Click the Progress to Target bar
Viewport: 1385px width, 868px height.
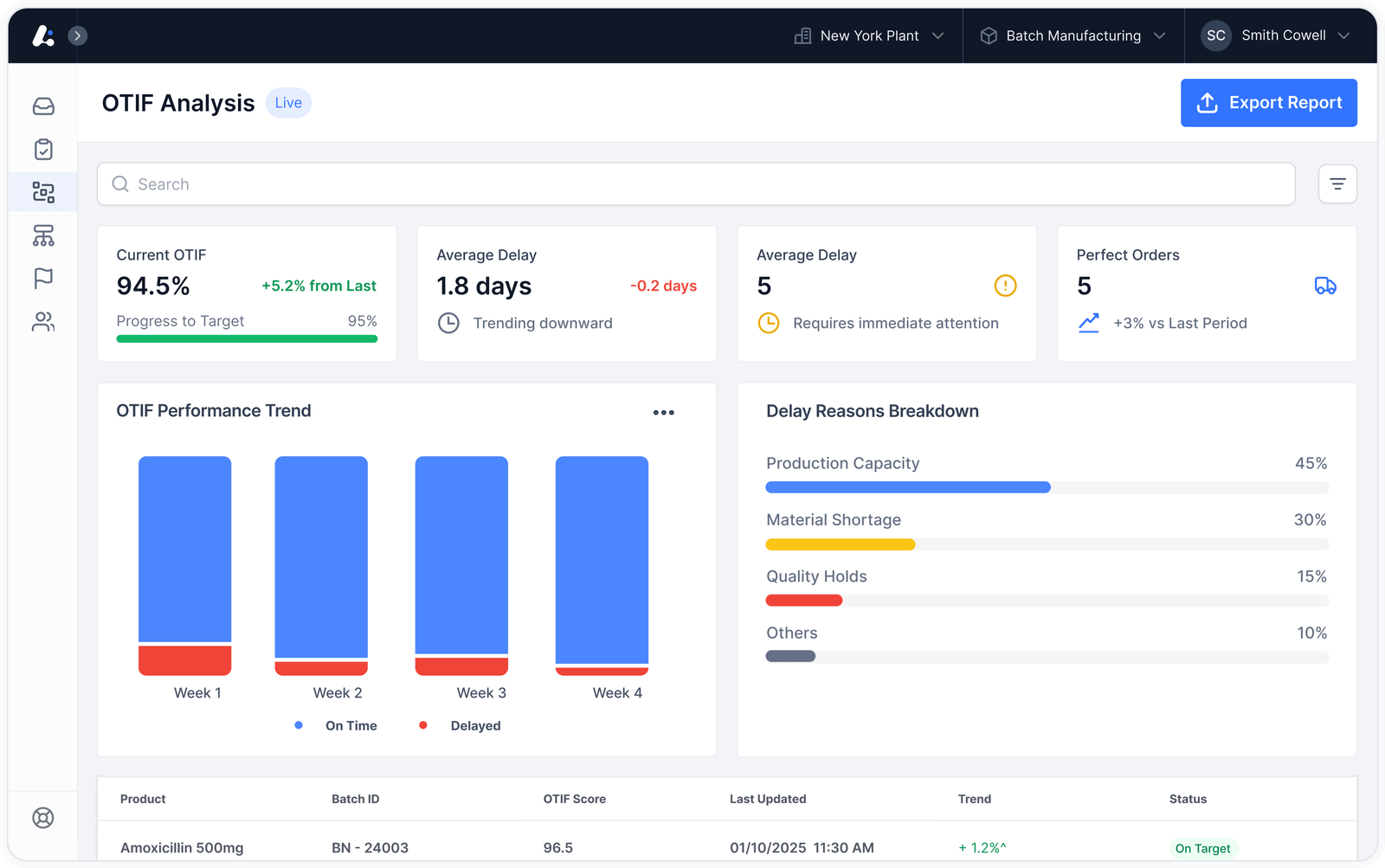(x=247, y=338)
